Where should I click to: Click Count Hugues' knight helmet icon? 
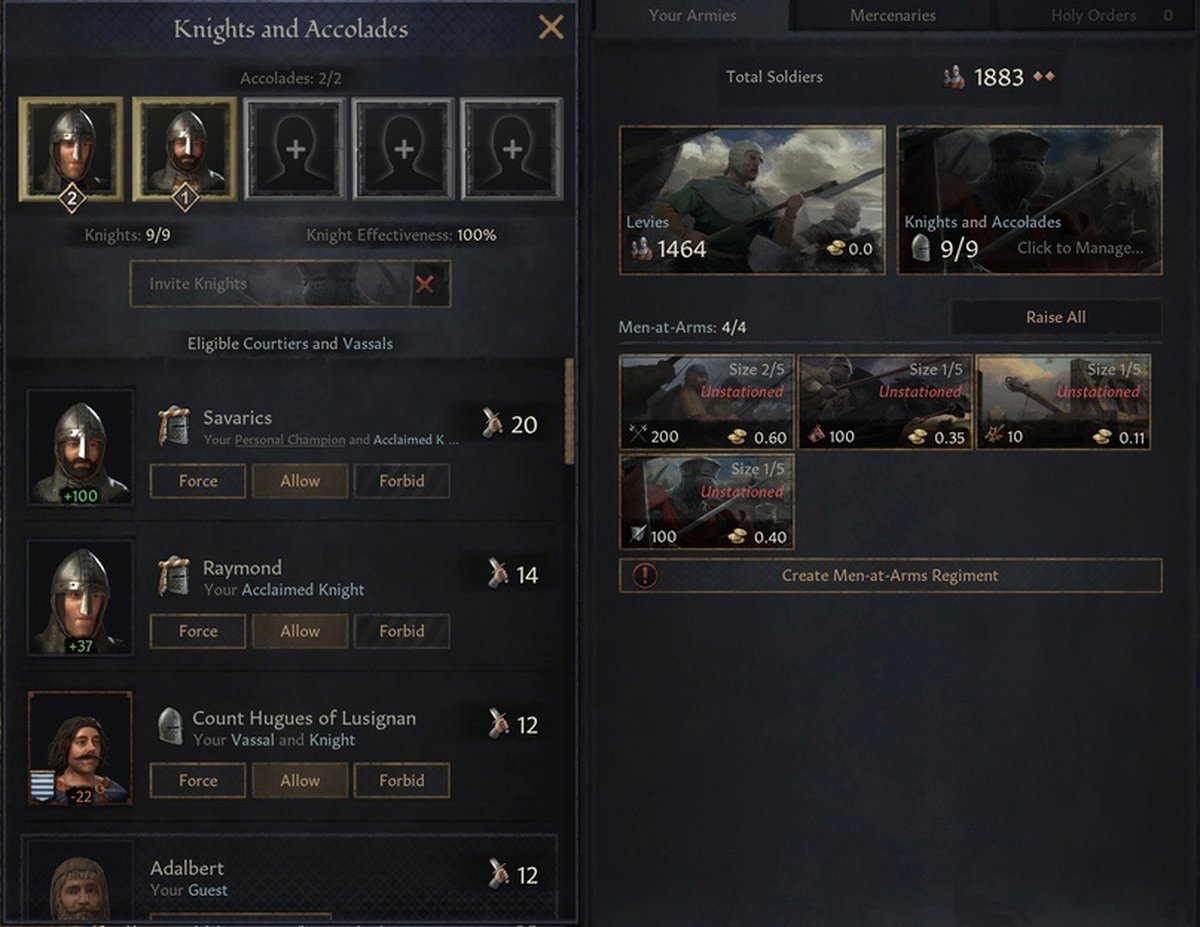pos(171,726)
